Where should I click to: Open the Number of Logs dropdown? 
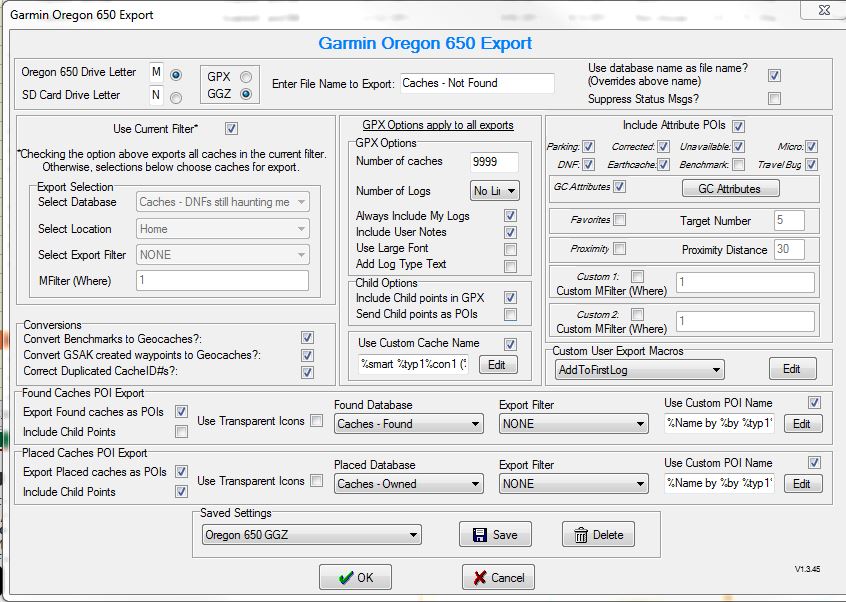[495, 190]
